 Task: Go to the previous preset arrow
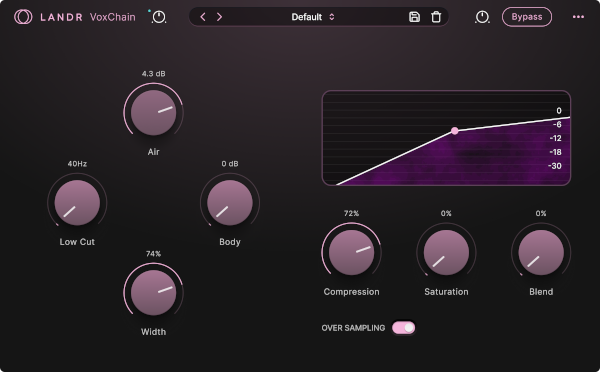pos(203,17)
